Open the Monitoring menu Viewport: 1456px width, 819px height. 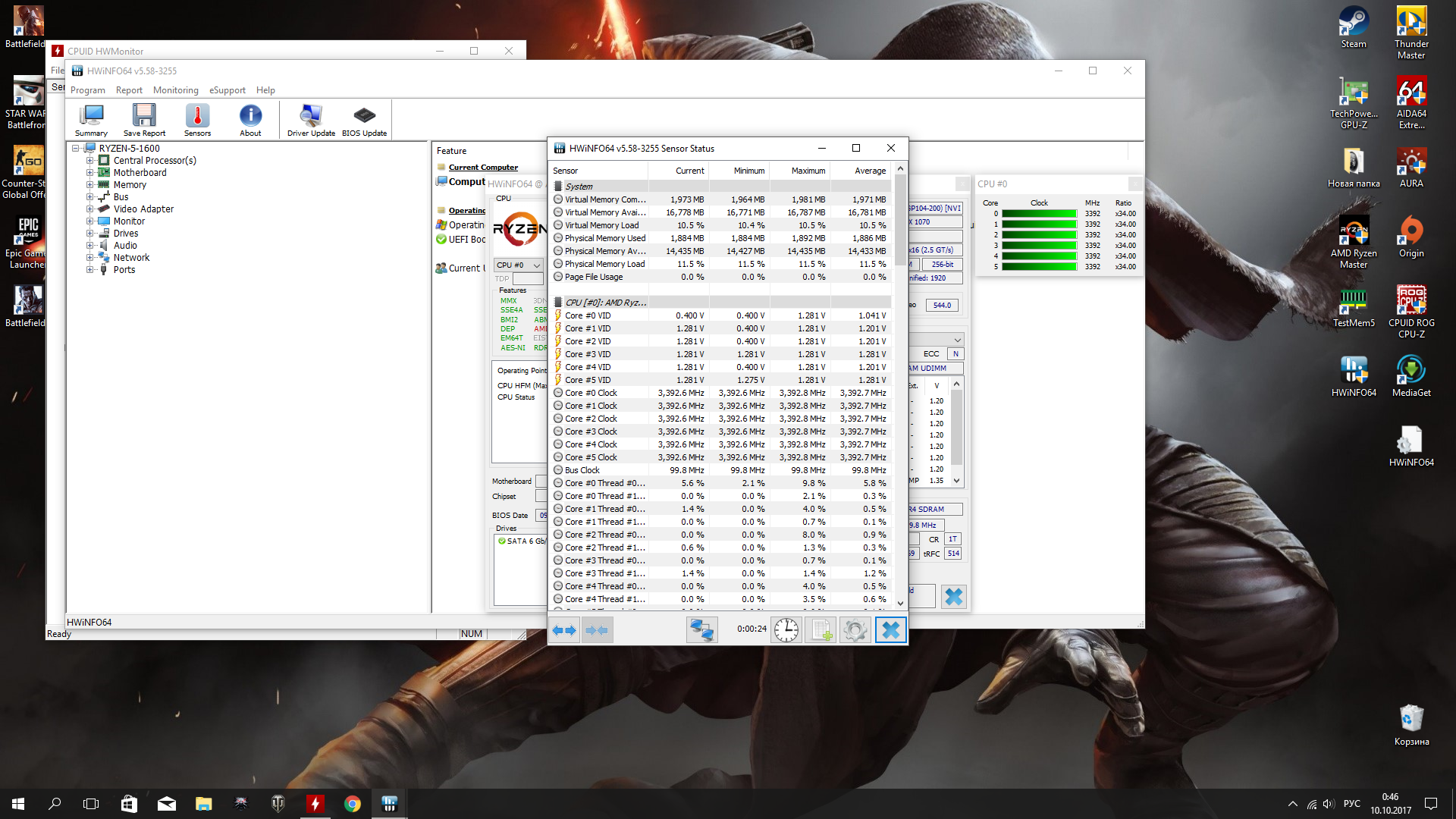click(175, 90)
